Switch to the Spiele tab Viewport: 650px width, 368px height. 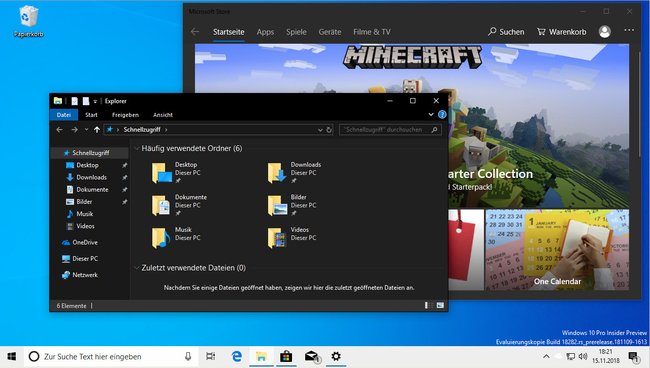pyautogui.click(x=296, y=32)
